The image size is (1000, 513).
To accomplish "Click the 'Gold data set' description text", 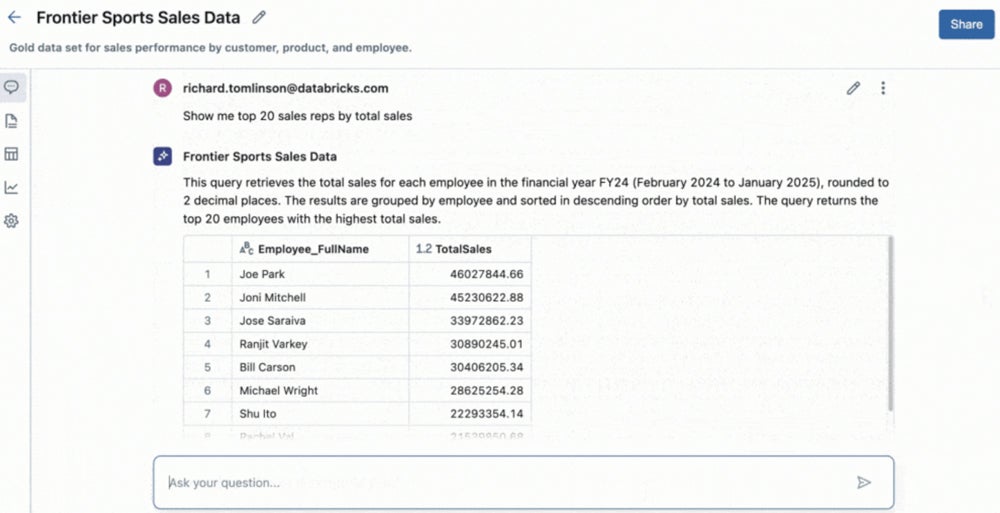I will 210,48.
